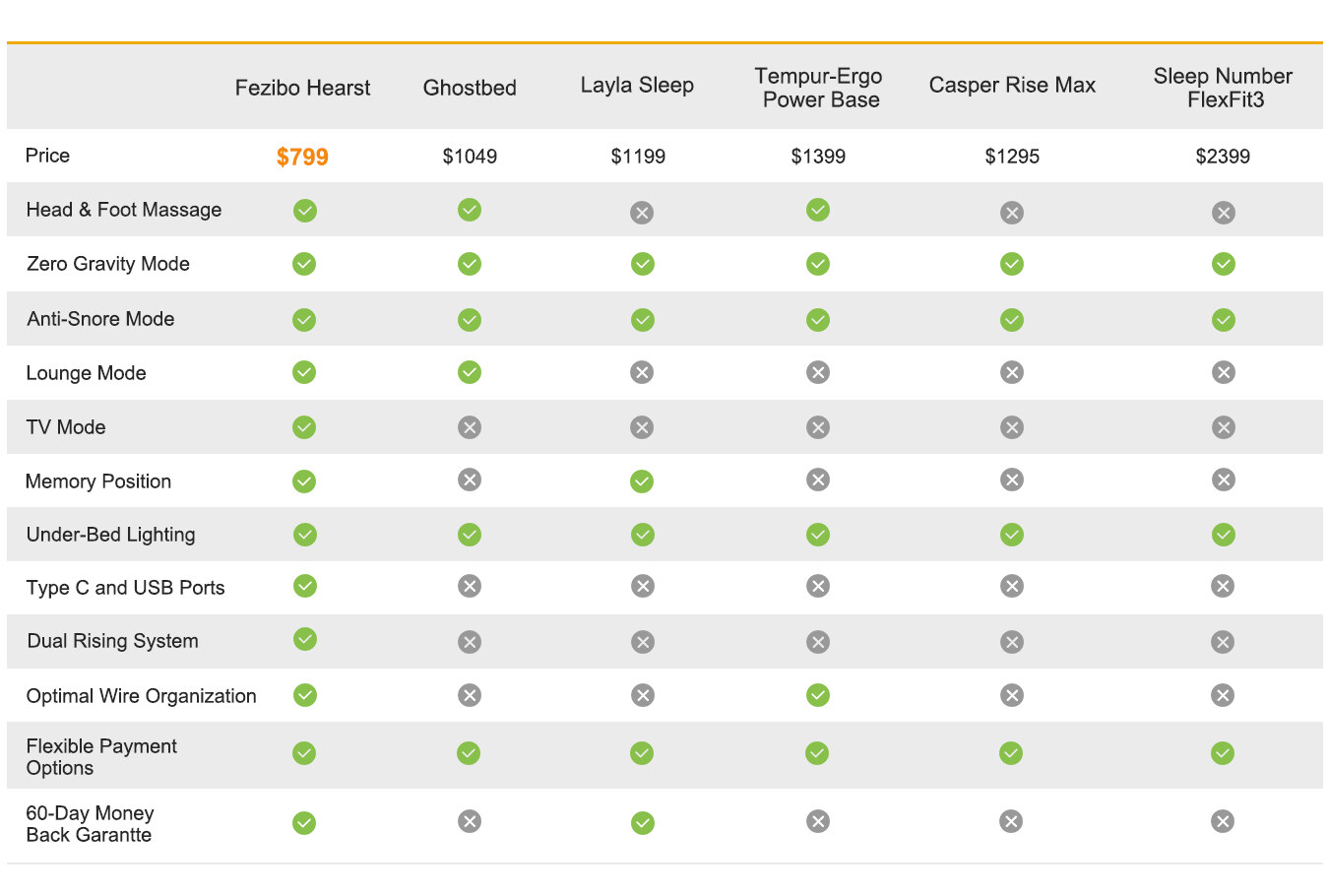Click Casper Rise Max Flexible Payment Options checkmark
Screen dimensions: 1329x896
(x=1011, y=753)
